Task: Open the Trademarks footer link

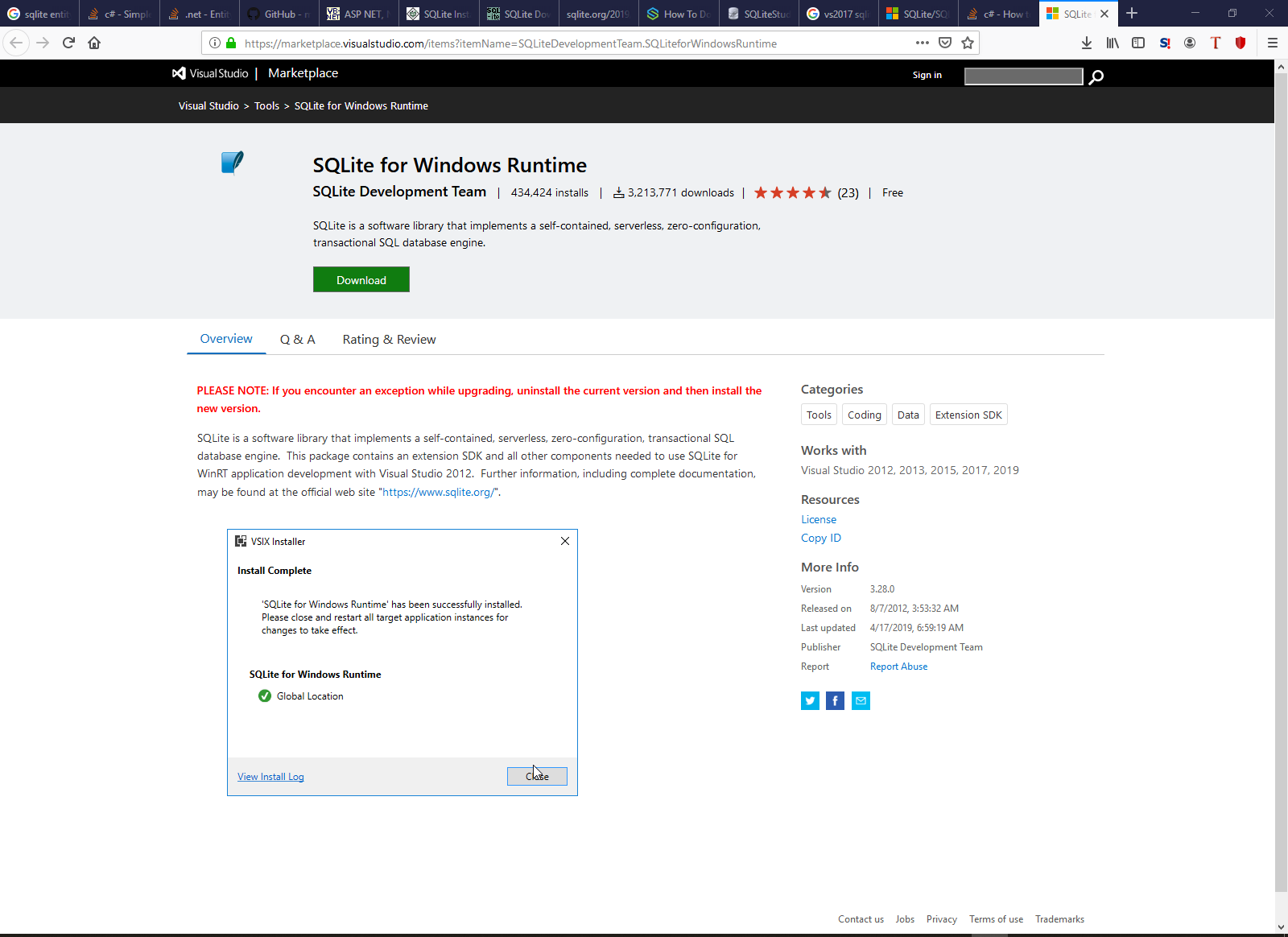Action: pos(1059,919)
